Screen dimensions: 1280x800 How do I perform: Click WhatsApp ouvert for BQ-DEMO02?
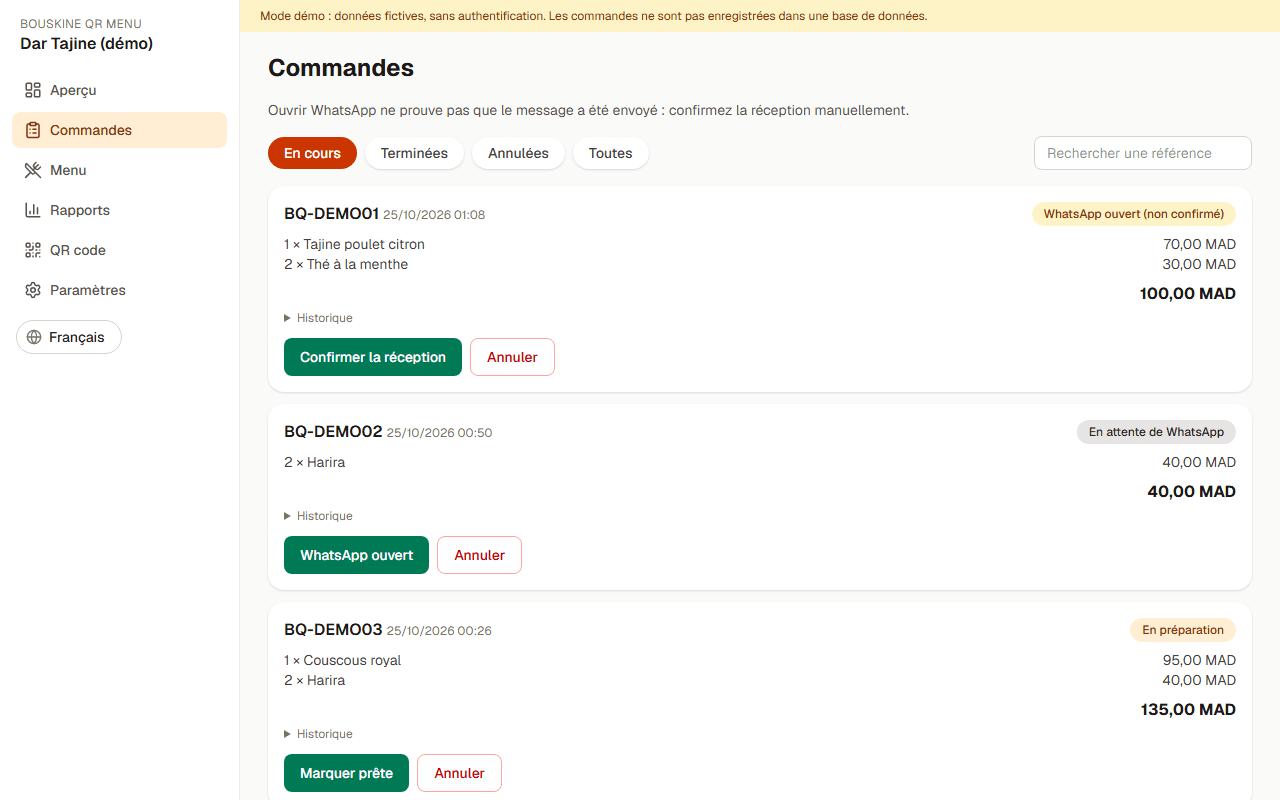(x=356, y=555)
